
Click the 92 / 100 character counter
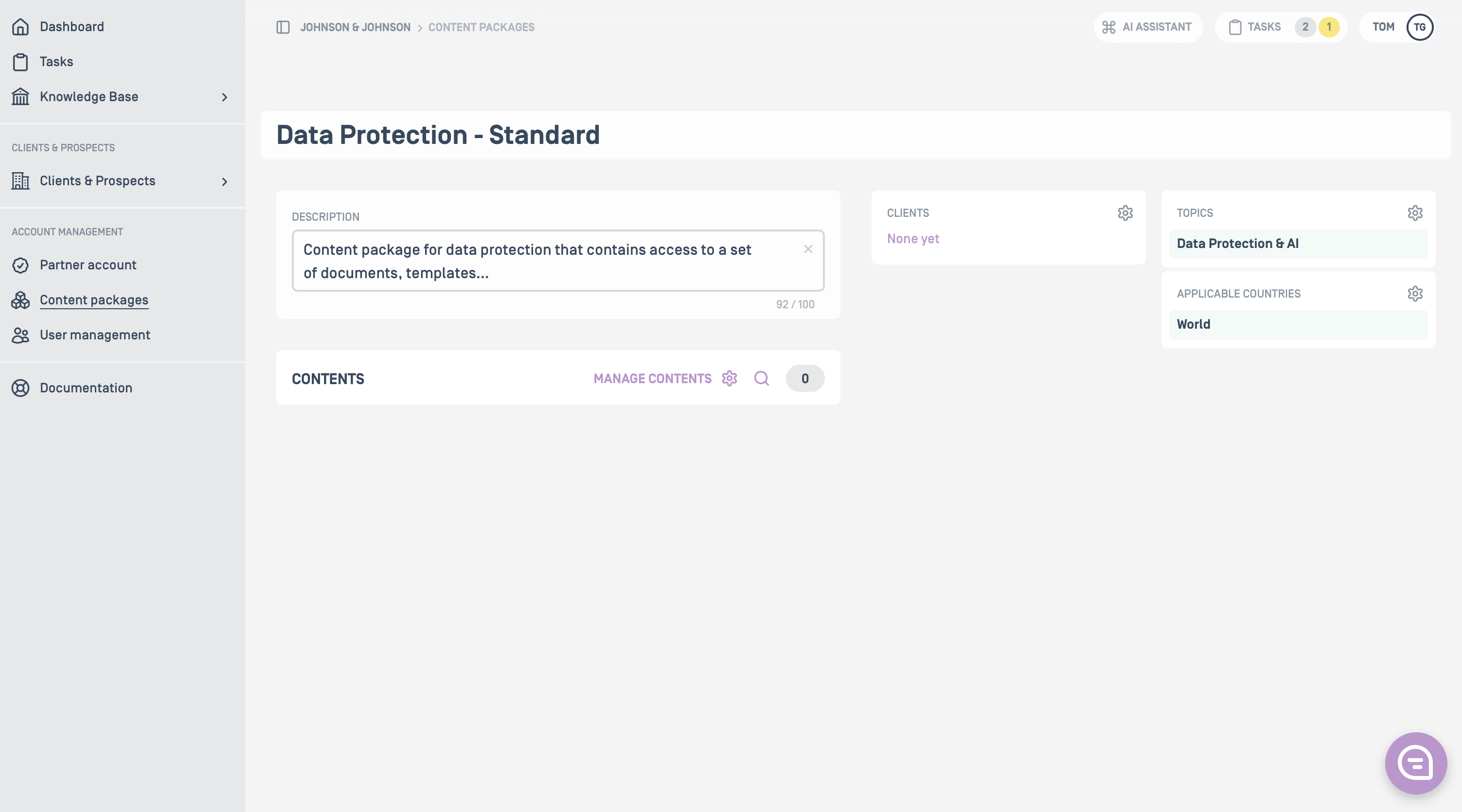click(x=795, y=305)
